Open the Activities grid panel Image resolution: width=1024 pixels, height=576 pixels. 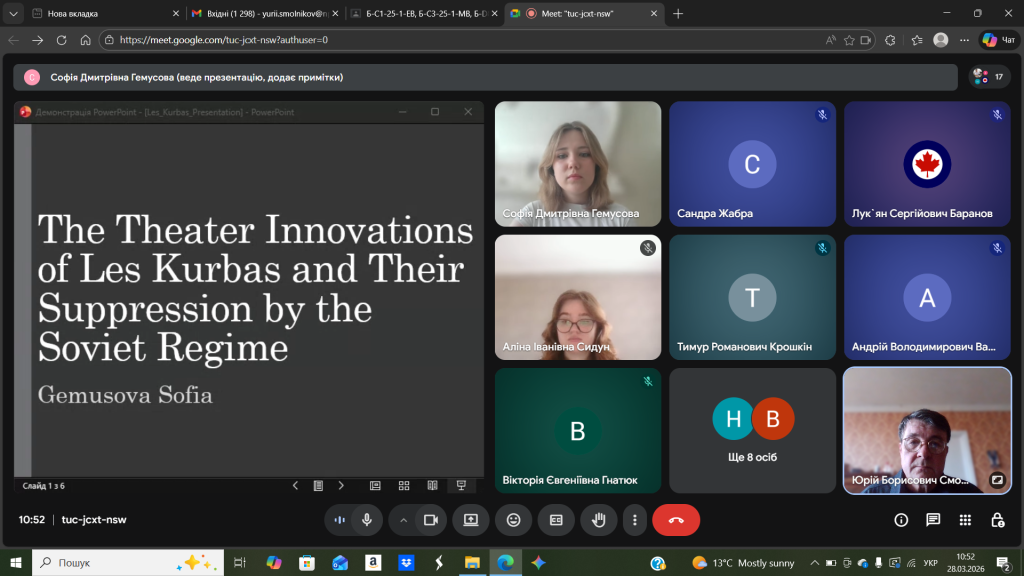pyautogui.click(x=965, y=520)
